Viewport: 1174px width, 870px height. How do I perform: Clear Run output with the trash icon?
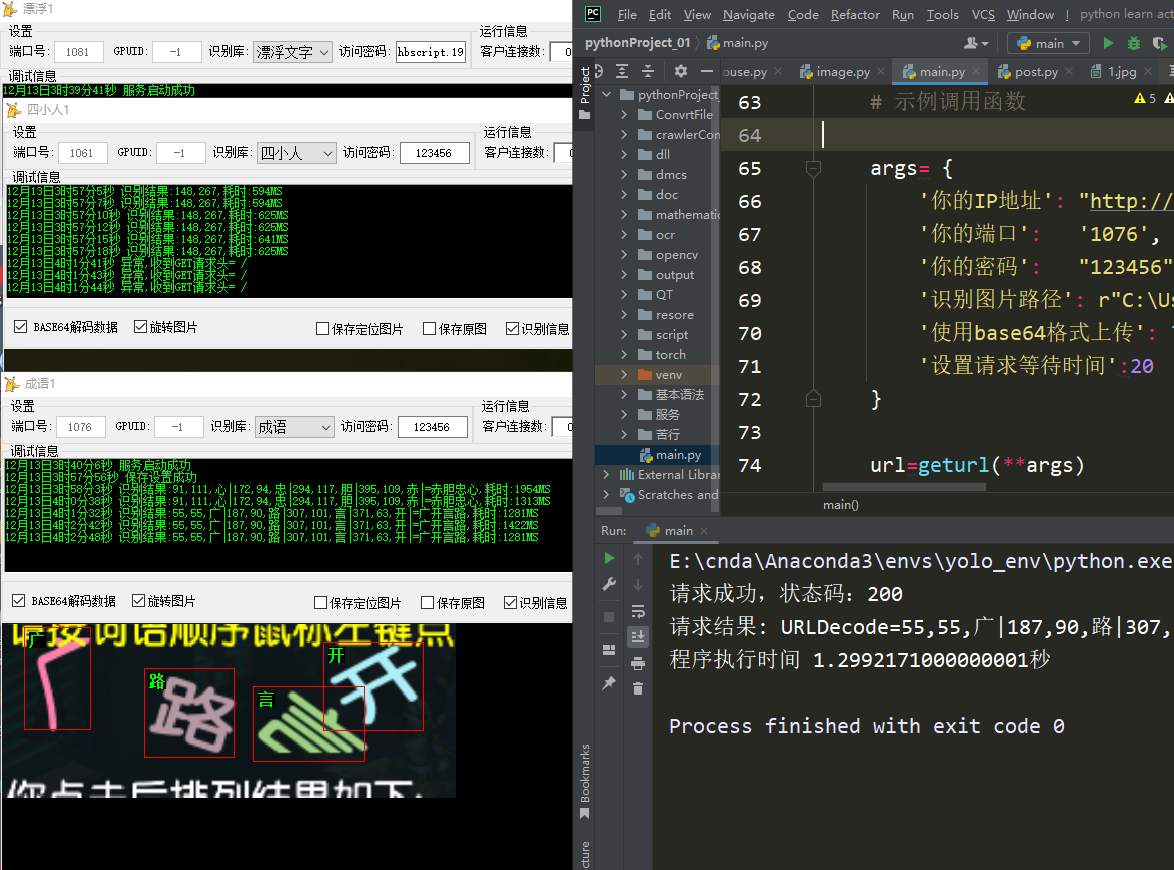(x=637, y=688)
